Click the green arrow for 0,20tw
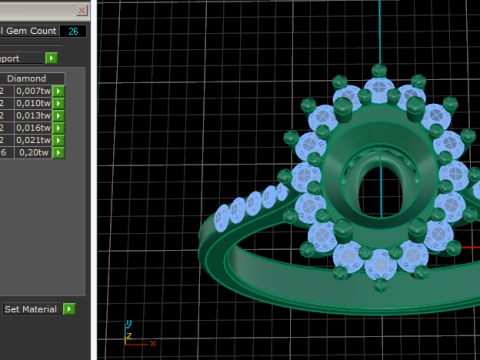Viewport: 480px width, 360px height. click(58, 153)
